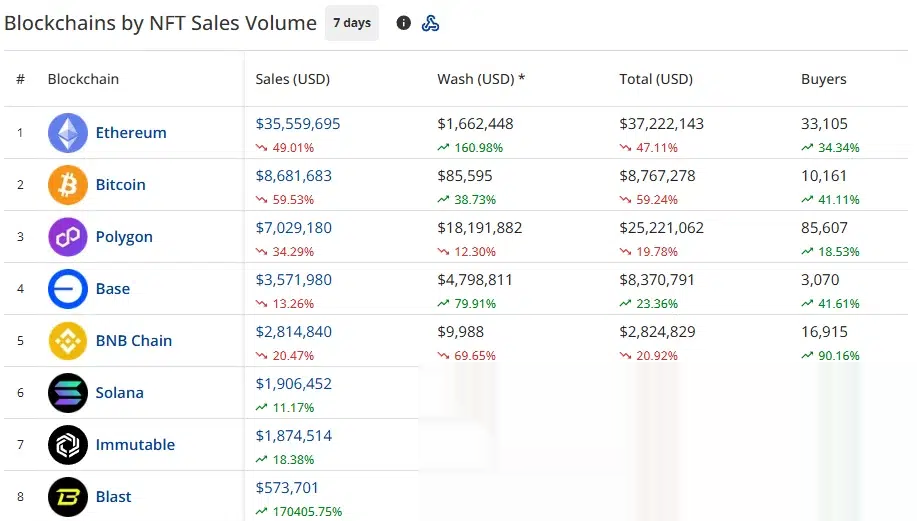Click Blast sales value $573,701
Viewport: 917px width, 521px height.
(287, 488)
